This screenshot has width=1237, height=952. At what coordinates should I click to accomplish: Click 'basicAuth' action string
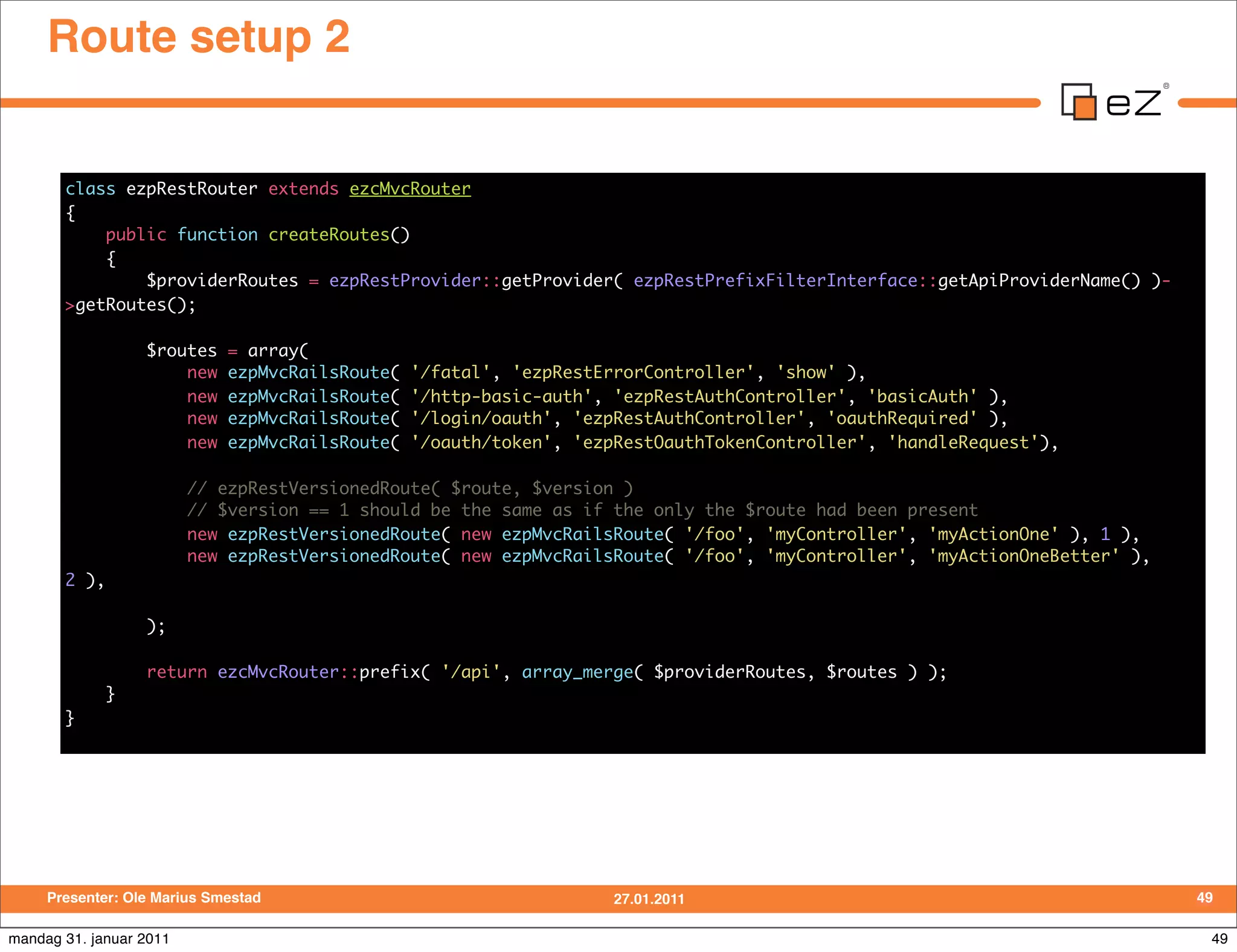pos(922,397)
